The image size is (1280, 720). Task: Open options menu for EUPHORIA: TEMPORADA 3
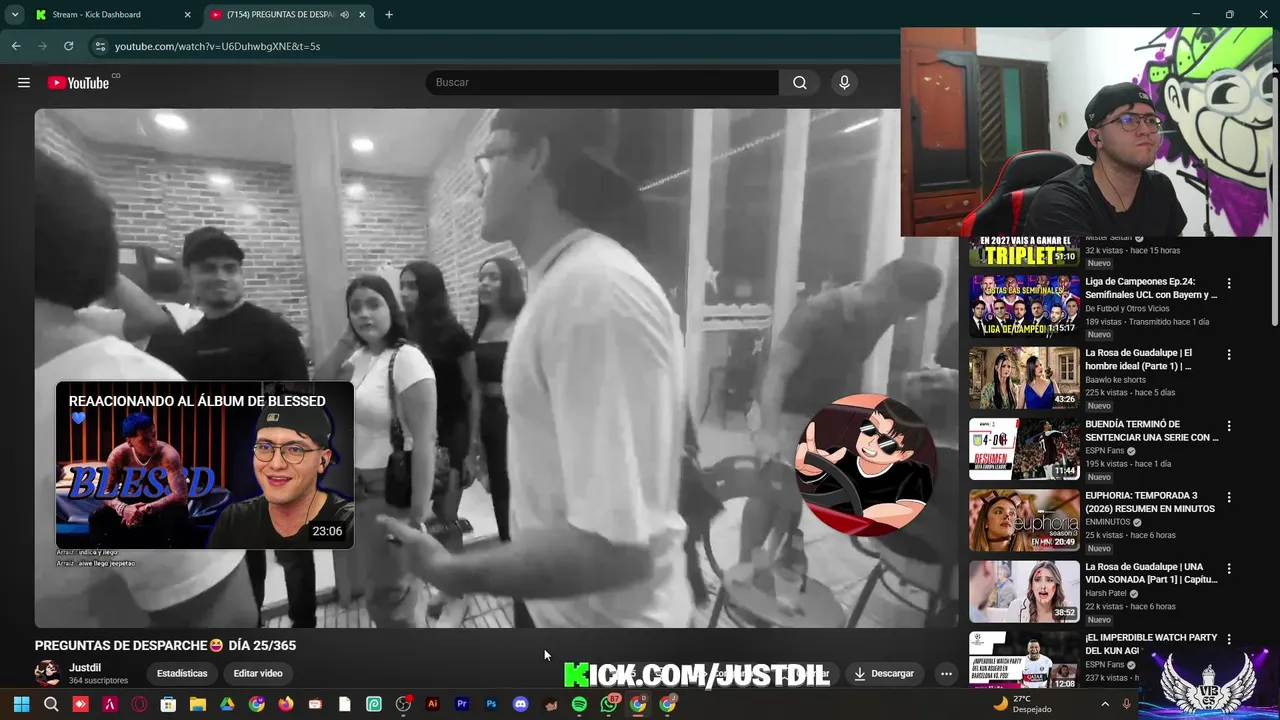tap(1229, 497)
